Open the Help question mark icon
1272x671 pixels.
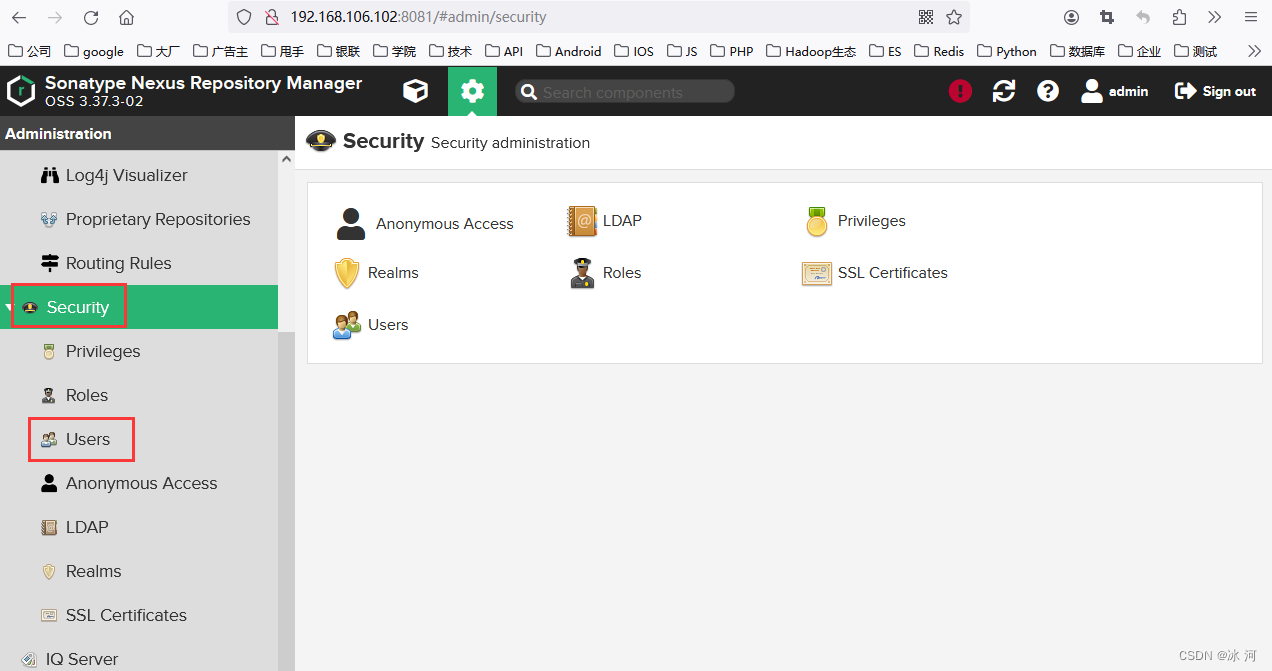click(x=1047, y=91)
